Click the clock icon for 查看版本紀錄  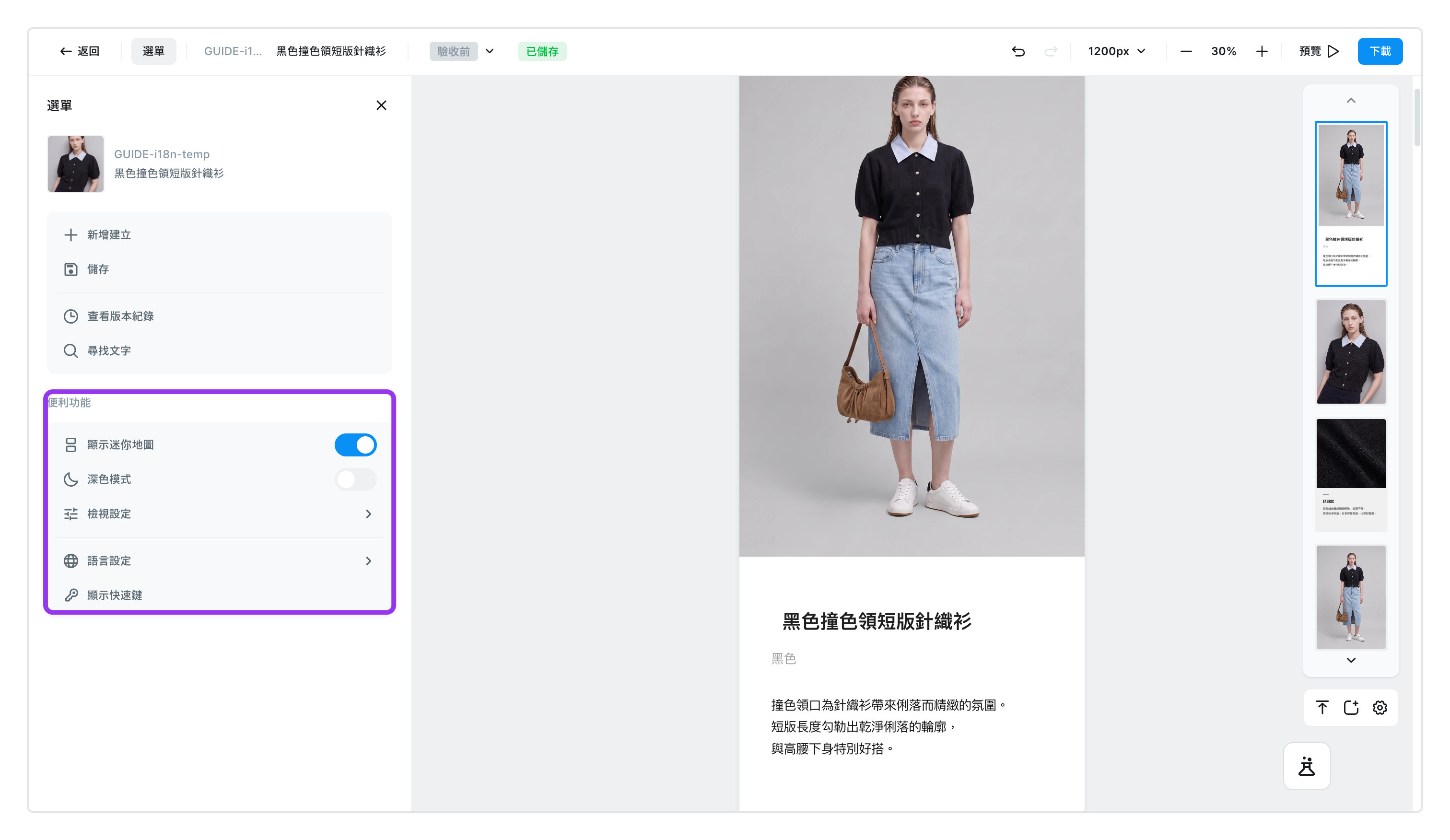point(71,316)
